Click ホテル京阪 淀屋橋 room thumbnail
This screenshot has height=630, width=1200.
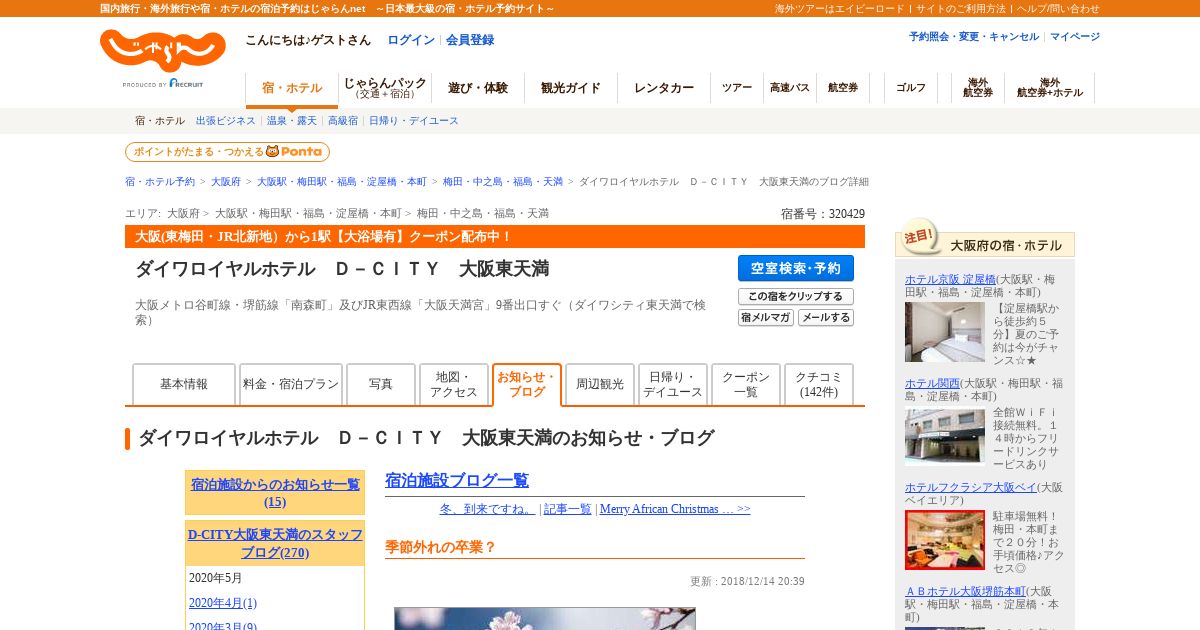(945, 332)
